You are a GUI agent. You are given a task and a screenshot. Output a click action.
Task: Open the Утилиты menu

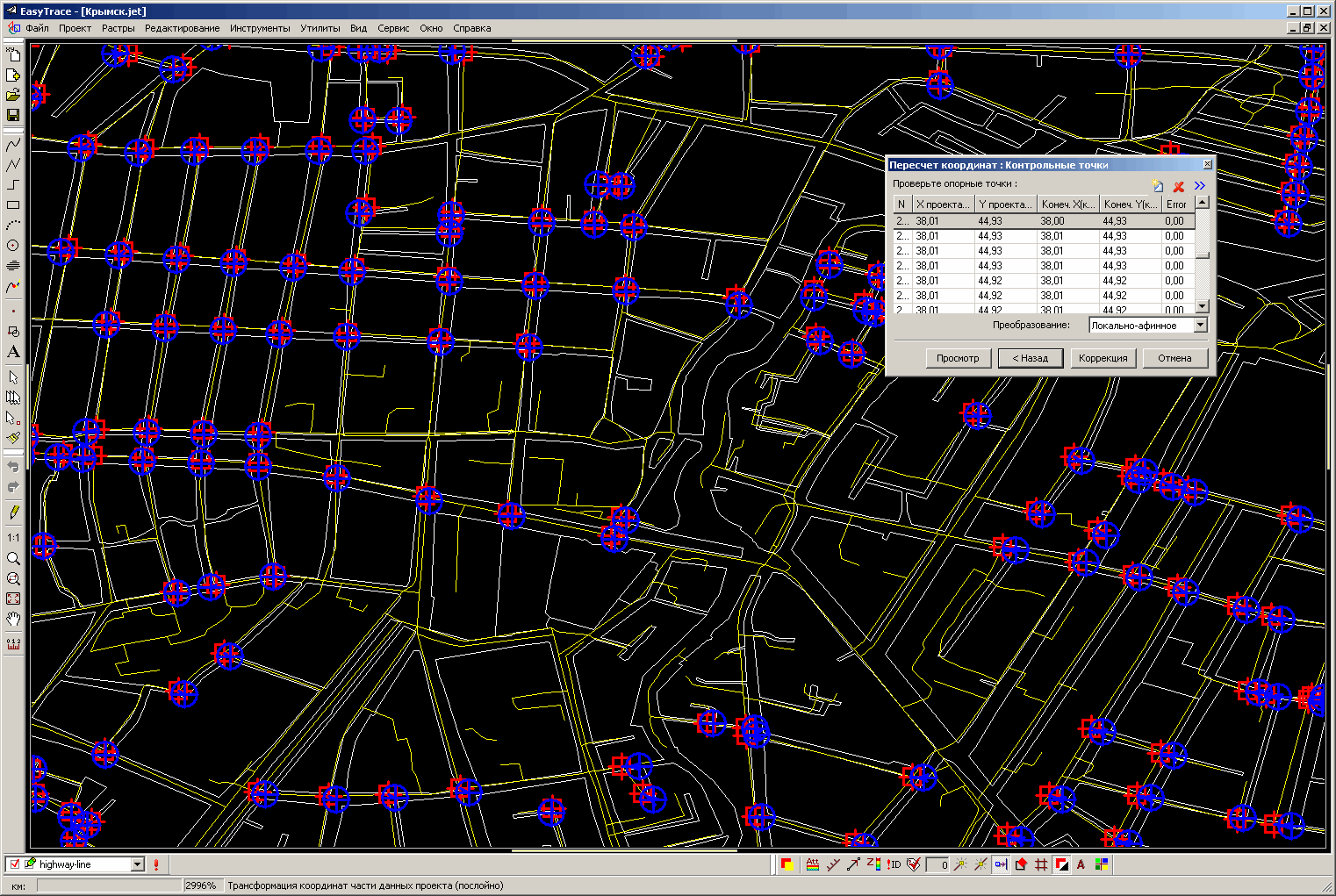tap(320, 28)
